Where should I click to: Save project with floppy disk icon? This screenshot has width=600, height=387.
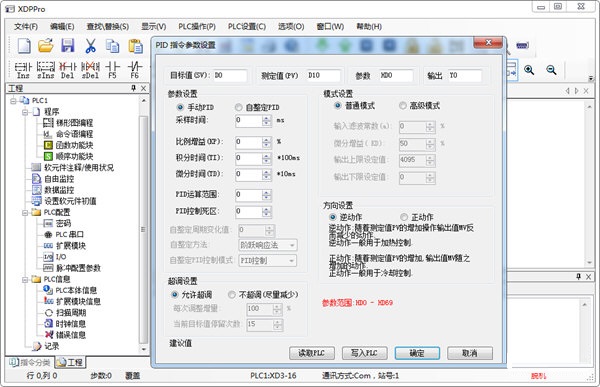[x=68, y=46]
